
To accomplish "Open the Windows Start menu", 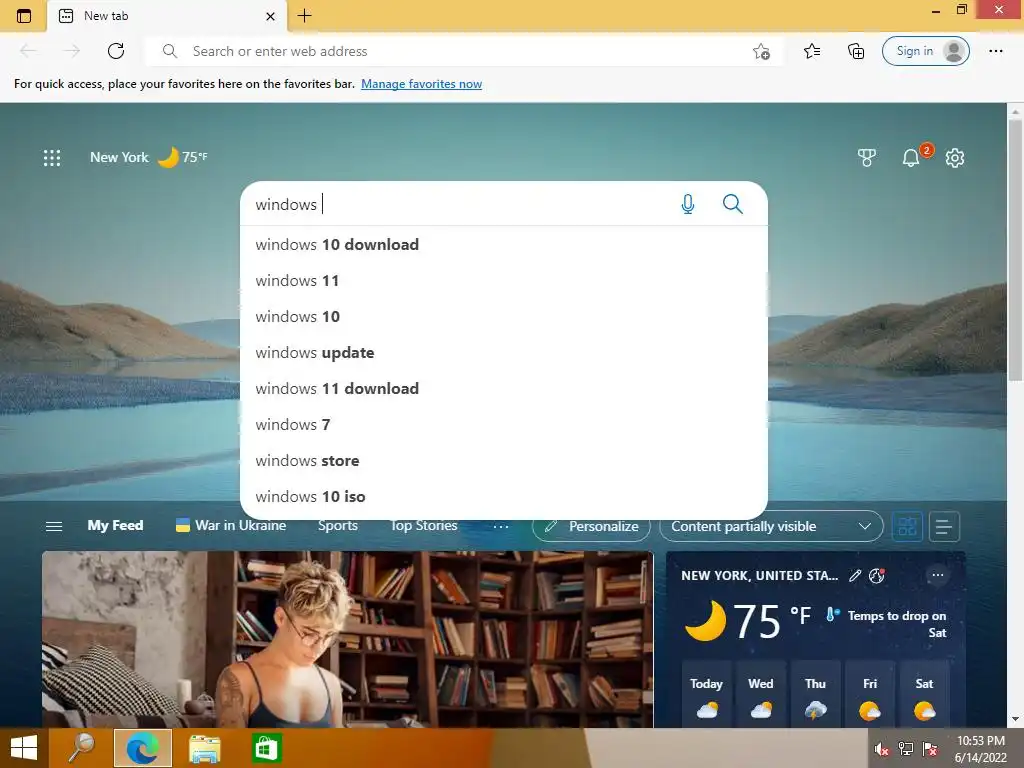I will coord(24,748).
